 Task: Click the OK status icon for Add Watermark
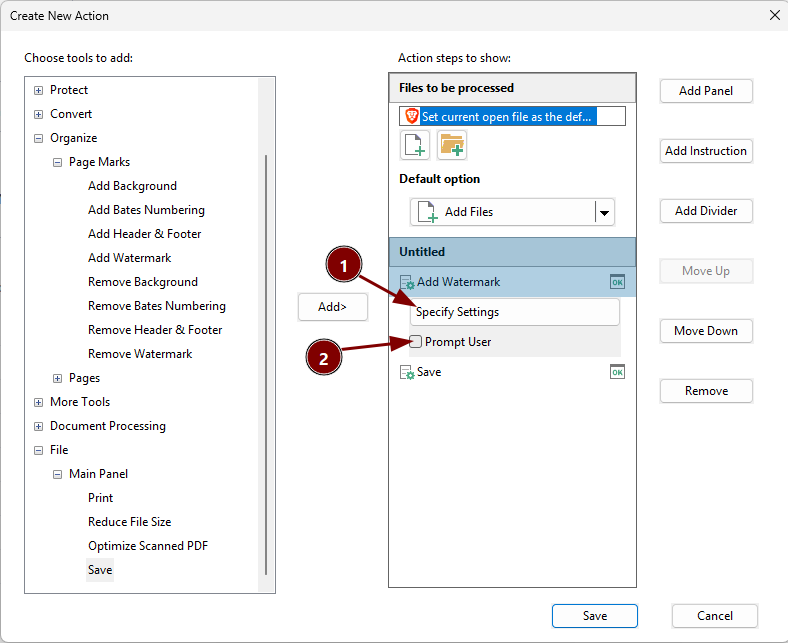pos(617,282)
